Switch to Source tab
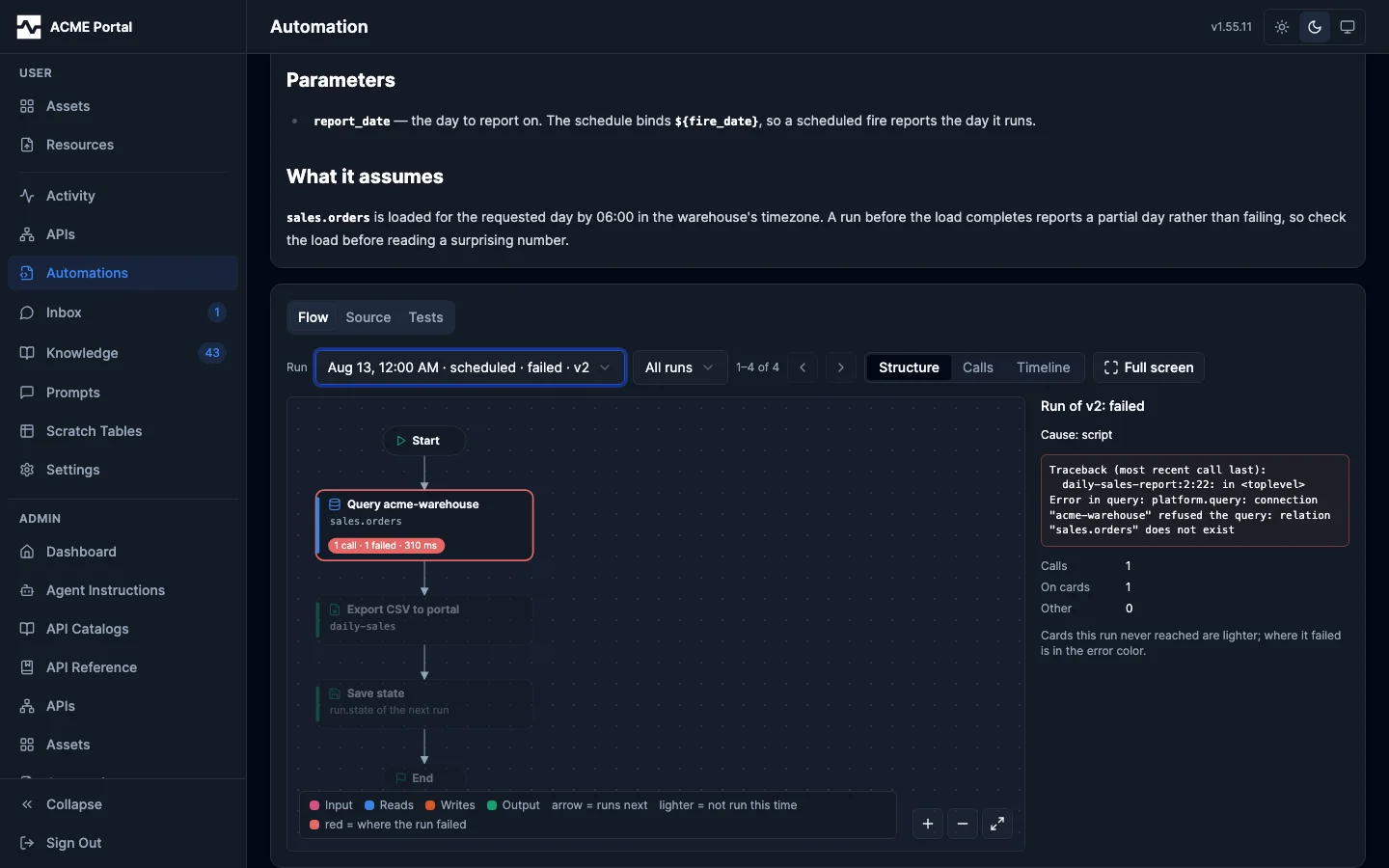The width and height of the screenshot is (1389, 868). pos(368,317)
